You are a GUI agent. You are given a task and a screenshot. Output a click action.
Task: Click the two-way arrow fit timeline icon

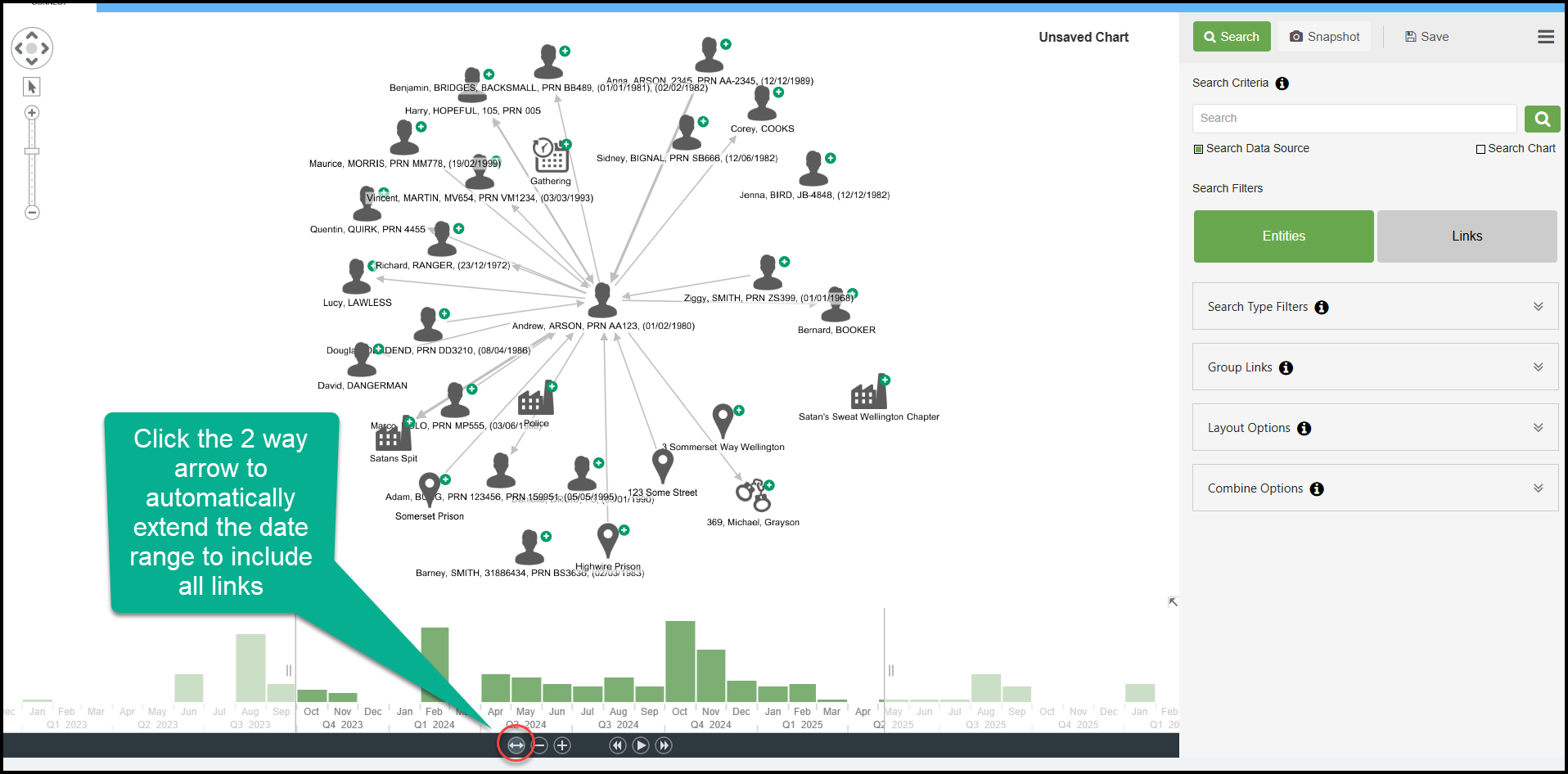(x=516, y=745)
